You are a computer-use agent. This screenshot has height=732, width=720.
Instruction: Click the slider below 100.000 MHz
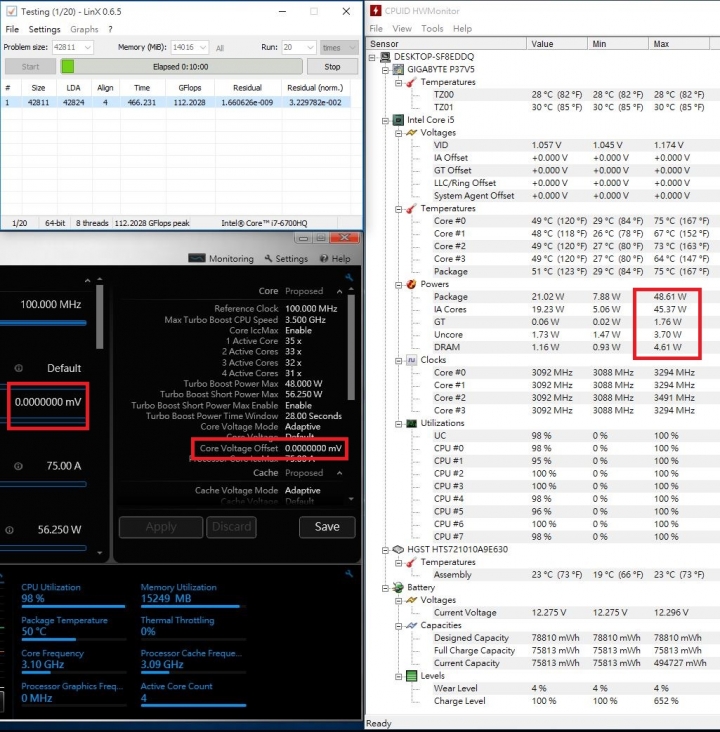[43, 323]
